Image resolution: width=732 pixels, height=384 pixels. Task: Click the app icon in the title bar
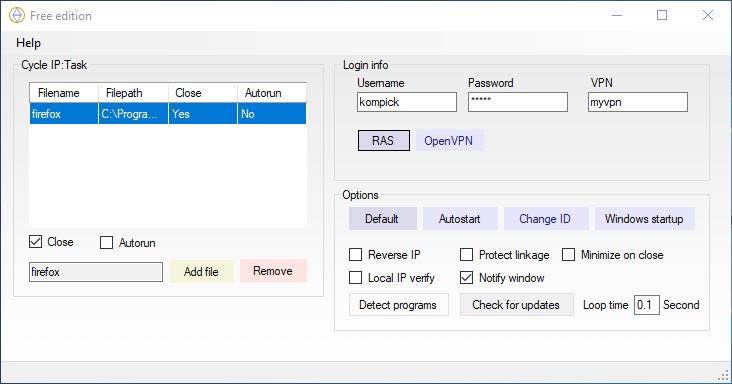17,15
